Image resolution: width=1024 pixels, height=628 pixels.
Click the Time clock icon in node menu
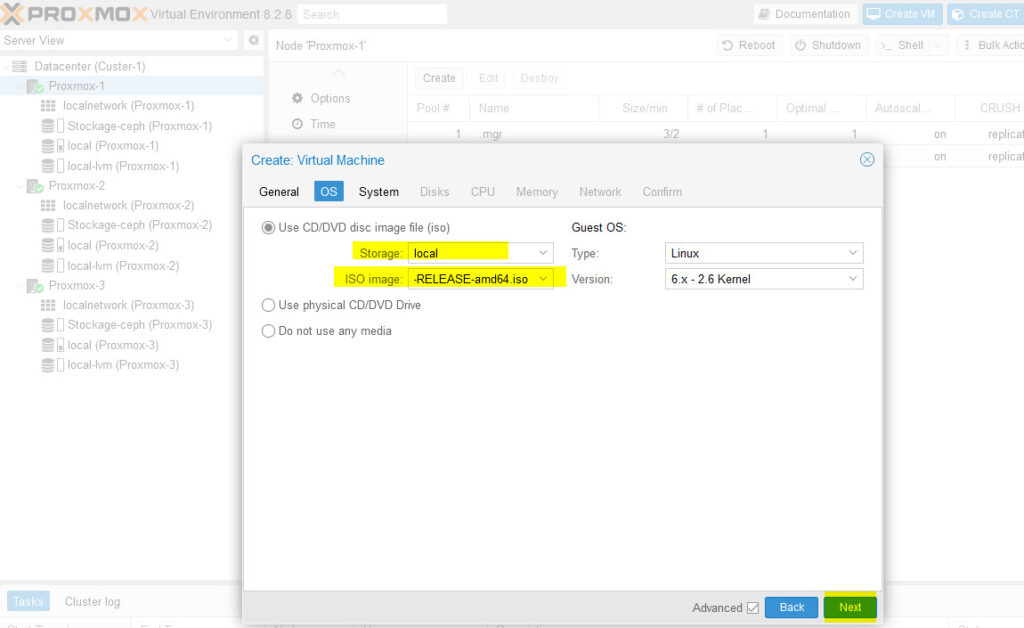297,124
